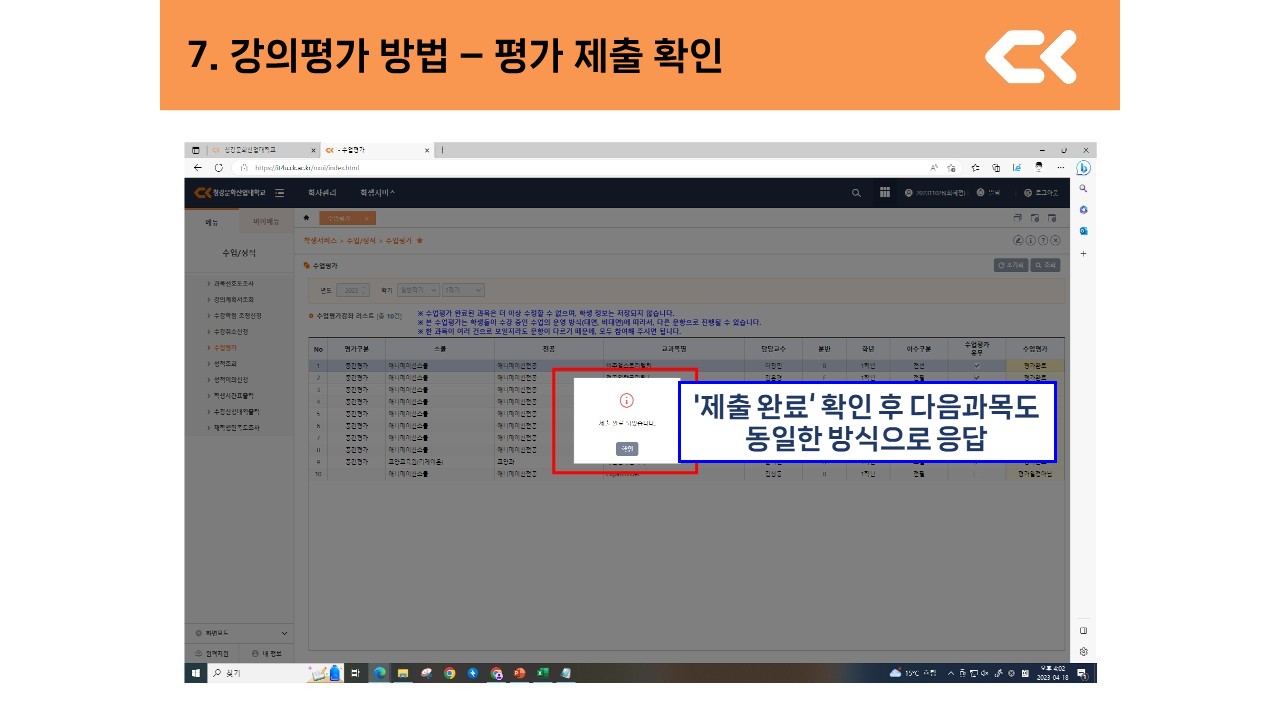Screen dimensions: 1280x720
Task: Open the 1학기 term dropdown
Action: point(463,290)
